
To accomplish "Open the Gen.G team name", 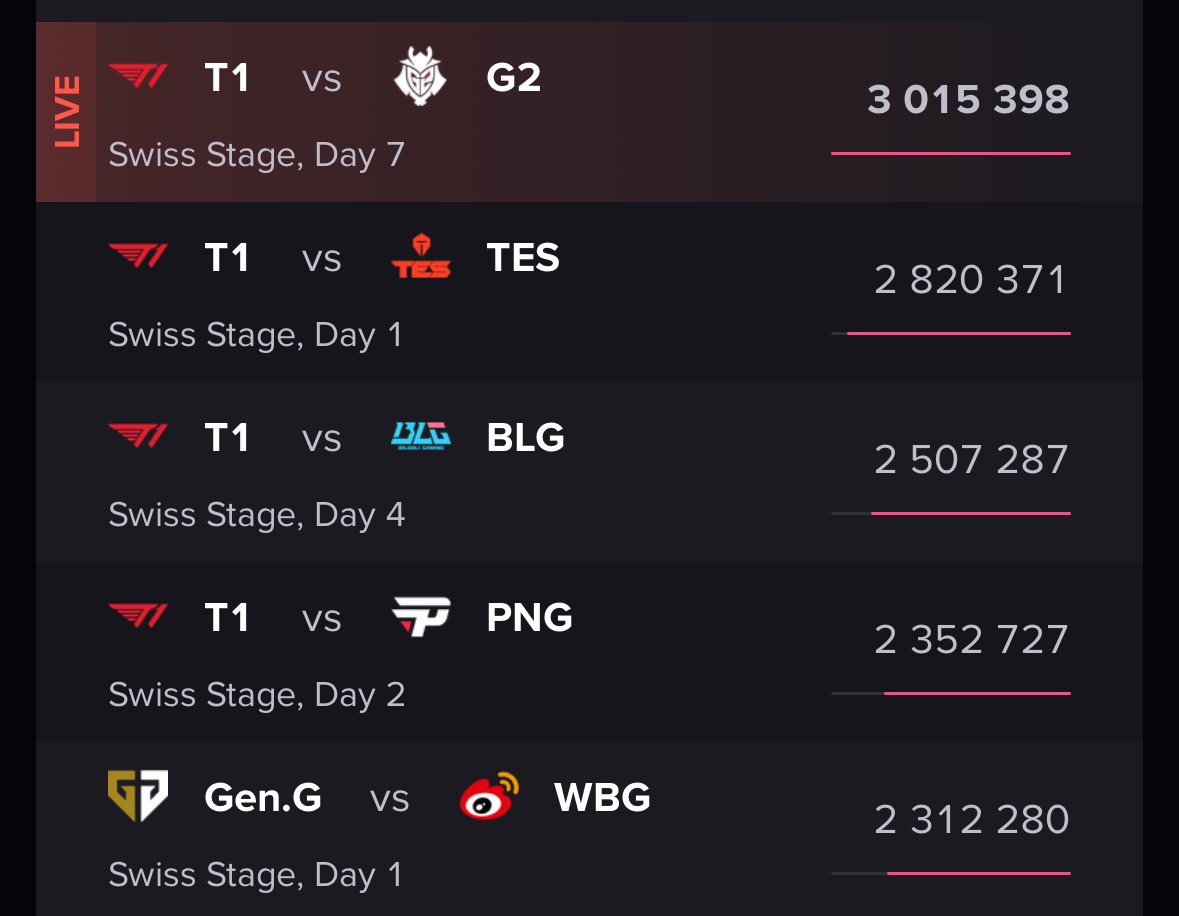I will [262, 797].
